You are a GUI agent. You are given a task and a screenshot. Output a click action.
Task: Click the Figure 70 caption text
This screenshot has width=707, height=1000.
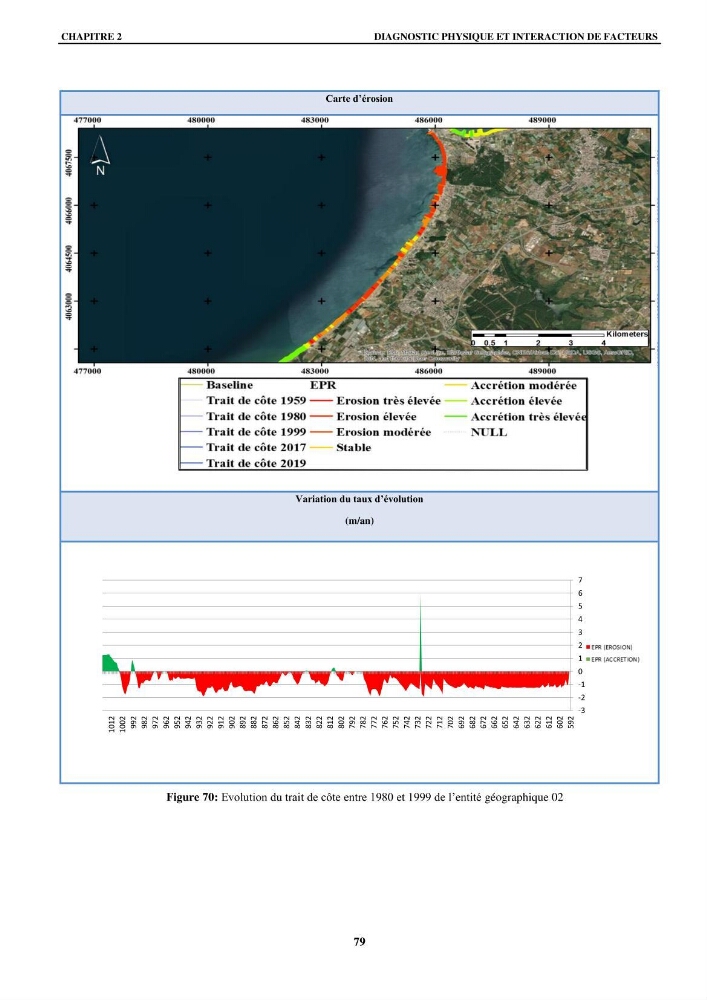(x=365, y=797)
